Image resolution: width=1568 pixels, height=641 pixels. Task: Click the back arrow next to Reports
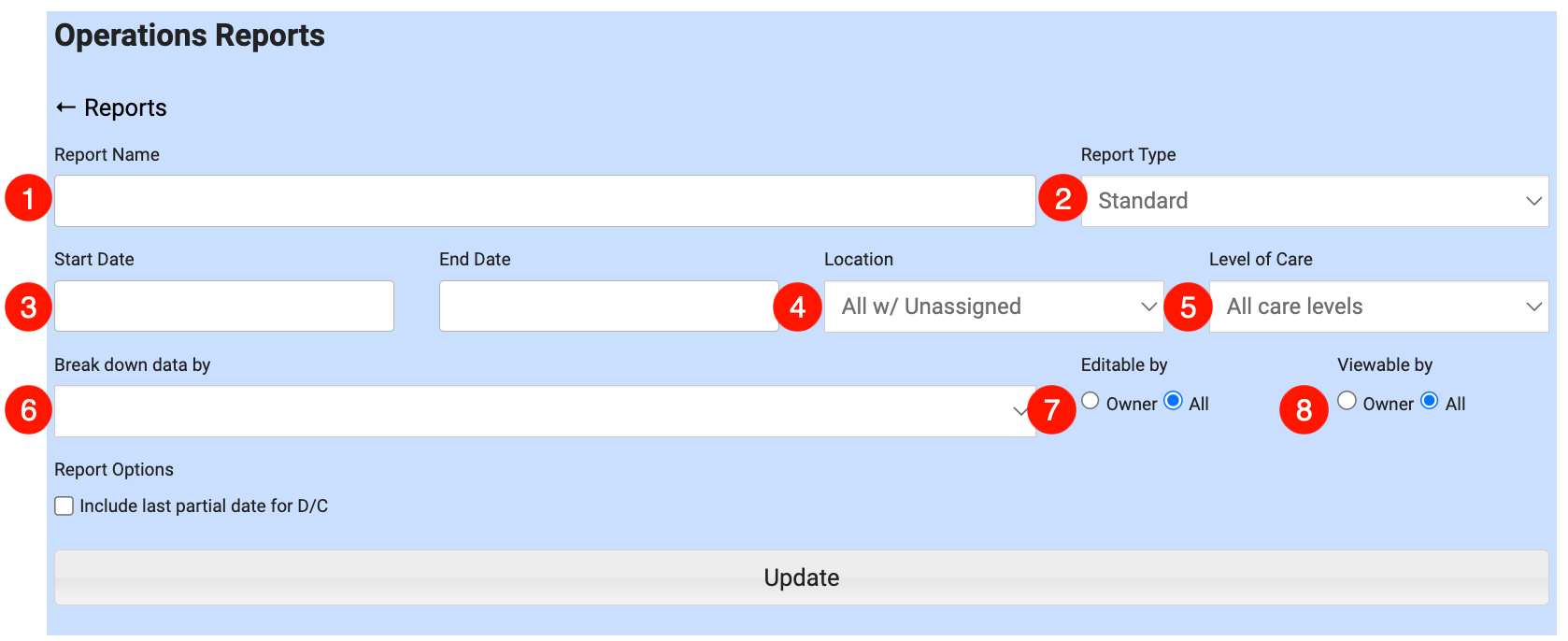(65, 107)
